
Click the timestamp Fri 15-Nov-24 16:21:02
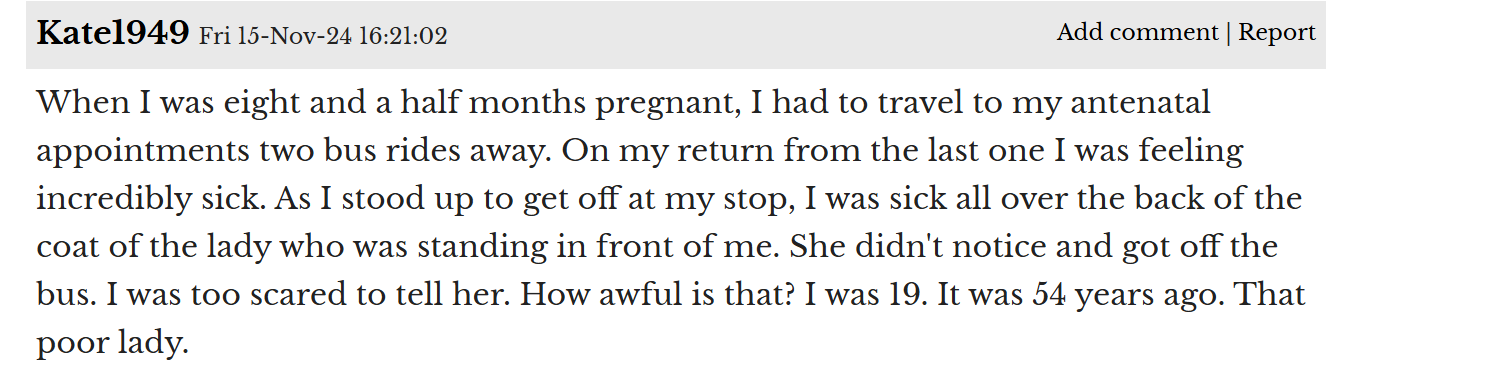pyautogui.click(x=323, y=37)
